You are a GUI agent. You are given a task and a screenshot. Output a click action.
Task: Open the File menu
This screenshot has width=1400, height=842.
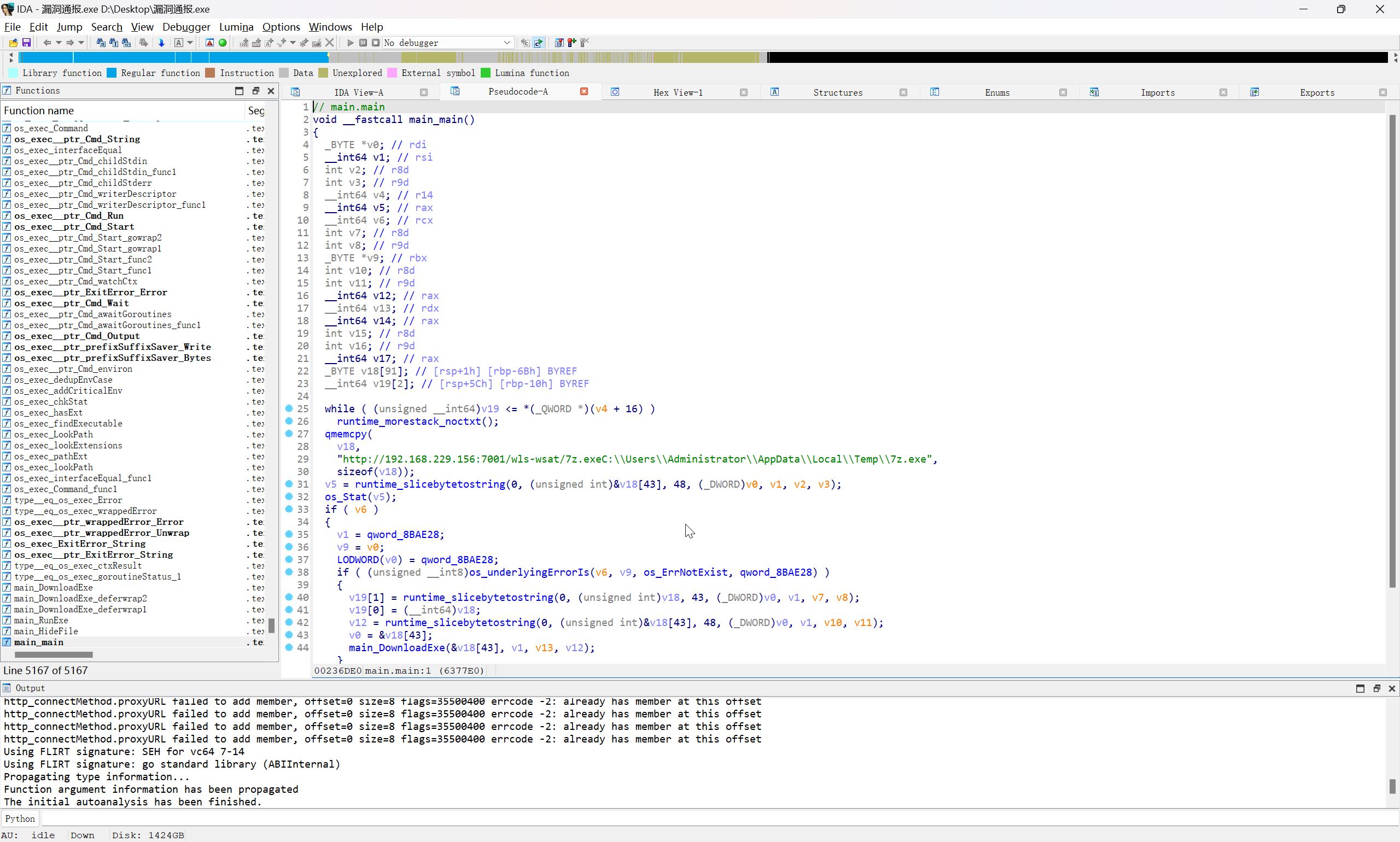click(12, 27)
